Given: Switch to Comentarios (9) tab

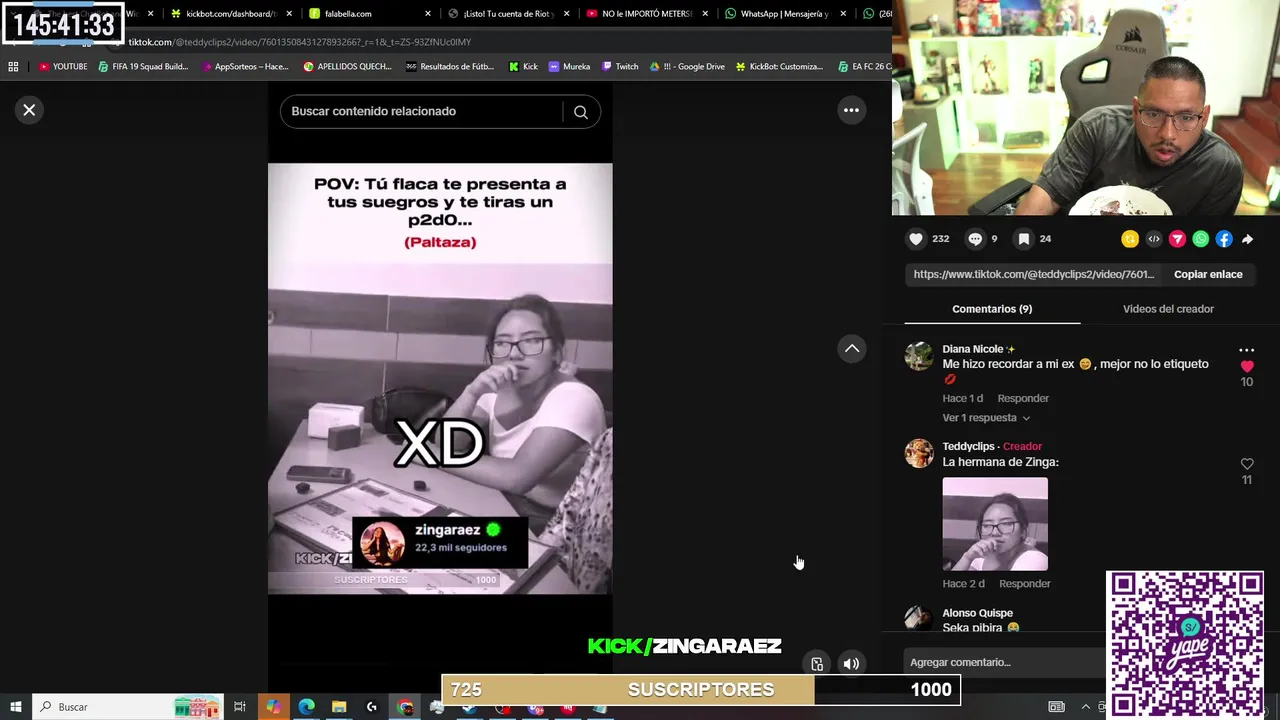Looking at the screenshot, I should (x=992, y=309).
